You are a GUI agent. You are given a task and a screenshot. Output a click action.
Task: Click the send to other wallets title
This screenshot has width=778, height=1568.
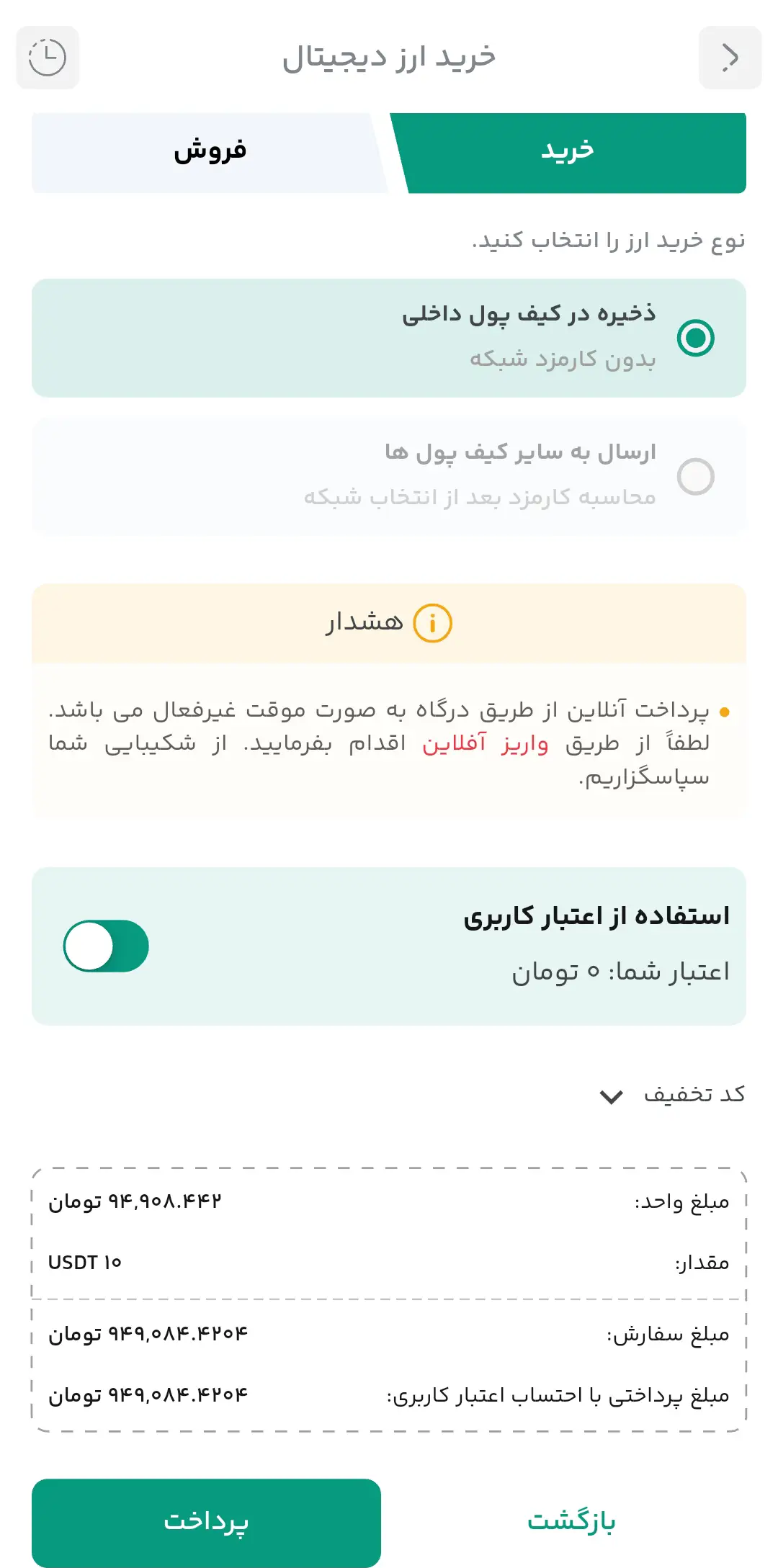click(520, 452)
